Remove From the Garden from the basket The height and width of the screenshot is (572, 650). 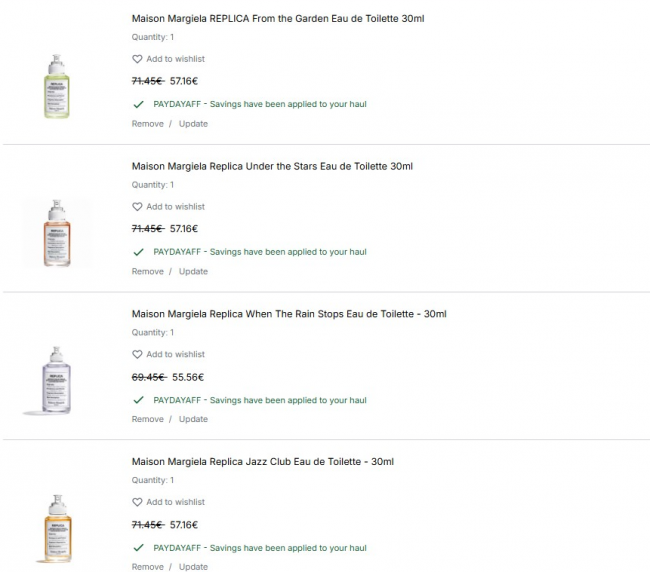(x=147, y=124)
